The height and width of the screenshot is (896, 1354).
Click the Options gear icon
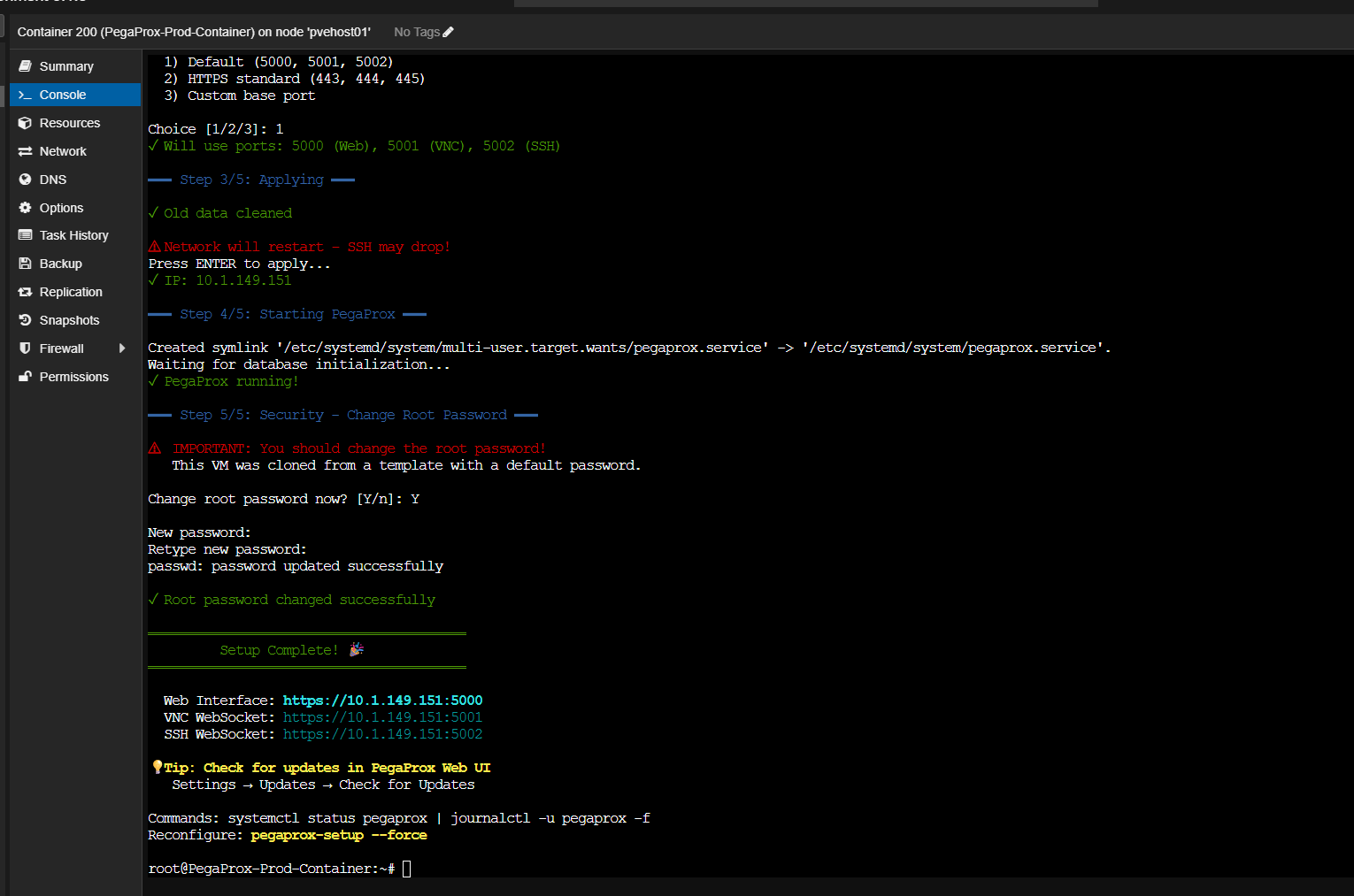point(25,208)
